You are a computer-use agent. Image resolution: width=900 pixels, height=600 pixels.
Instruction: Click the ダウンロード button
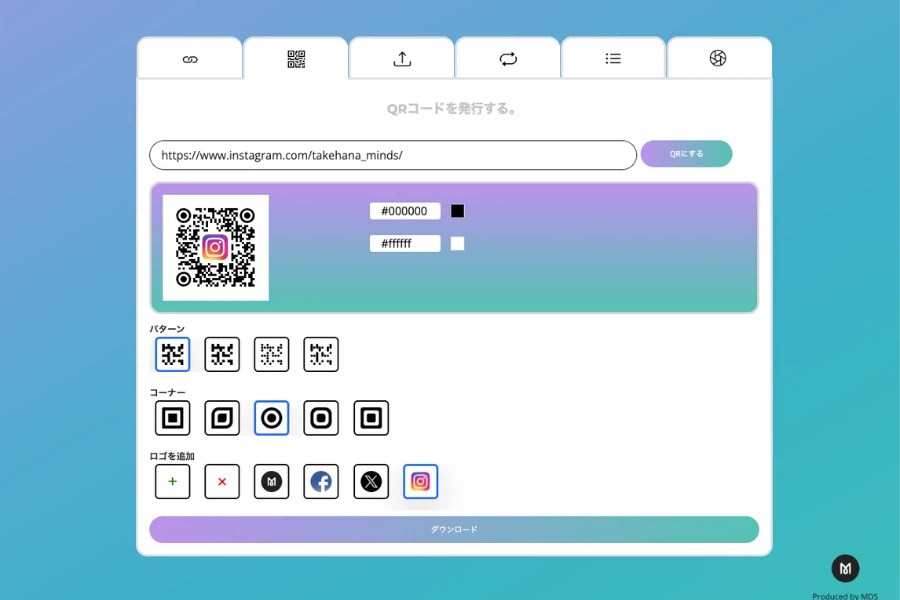pos(454,529)
